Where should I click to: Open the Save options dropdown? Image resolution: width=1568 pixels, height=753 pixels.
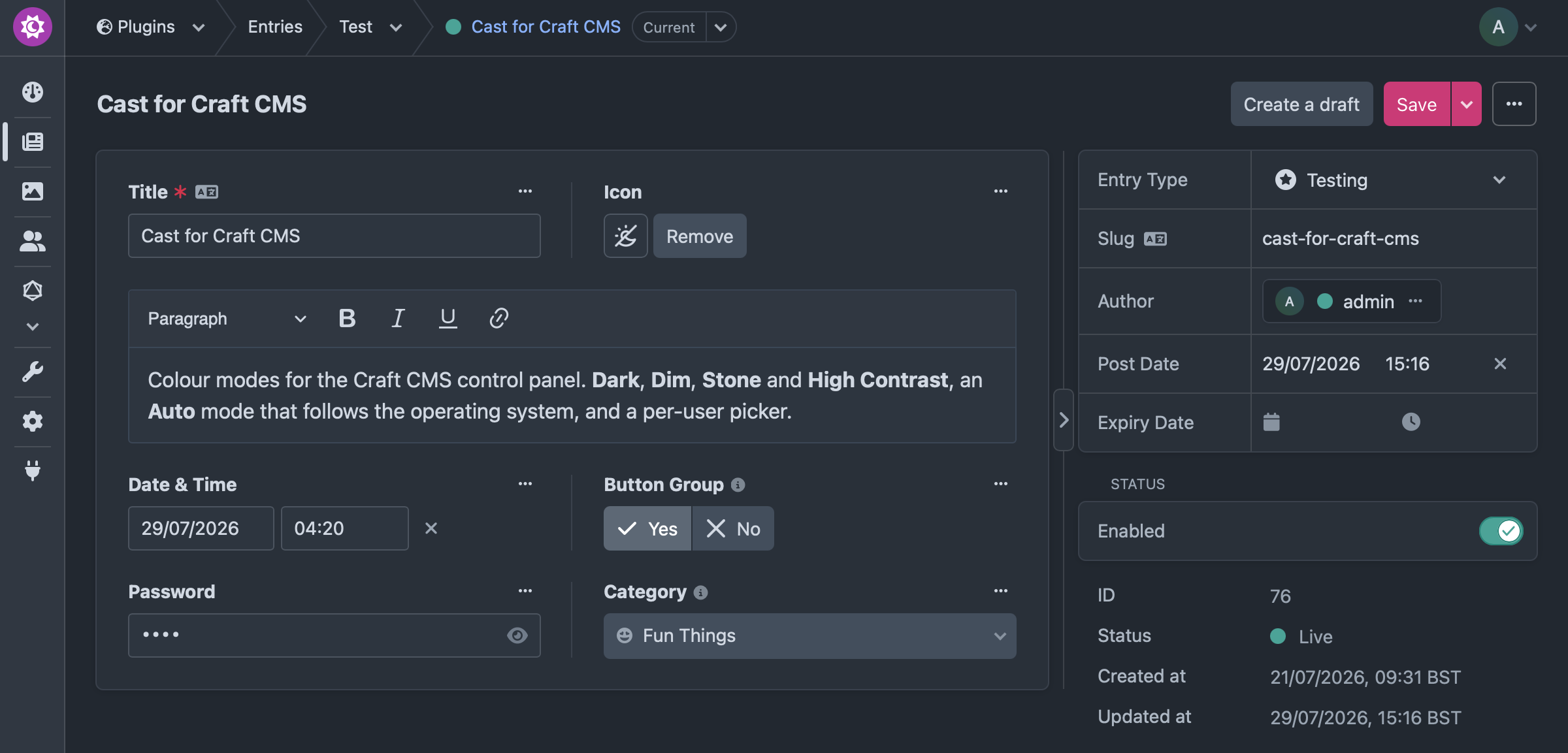click(1467, 104)
